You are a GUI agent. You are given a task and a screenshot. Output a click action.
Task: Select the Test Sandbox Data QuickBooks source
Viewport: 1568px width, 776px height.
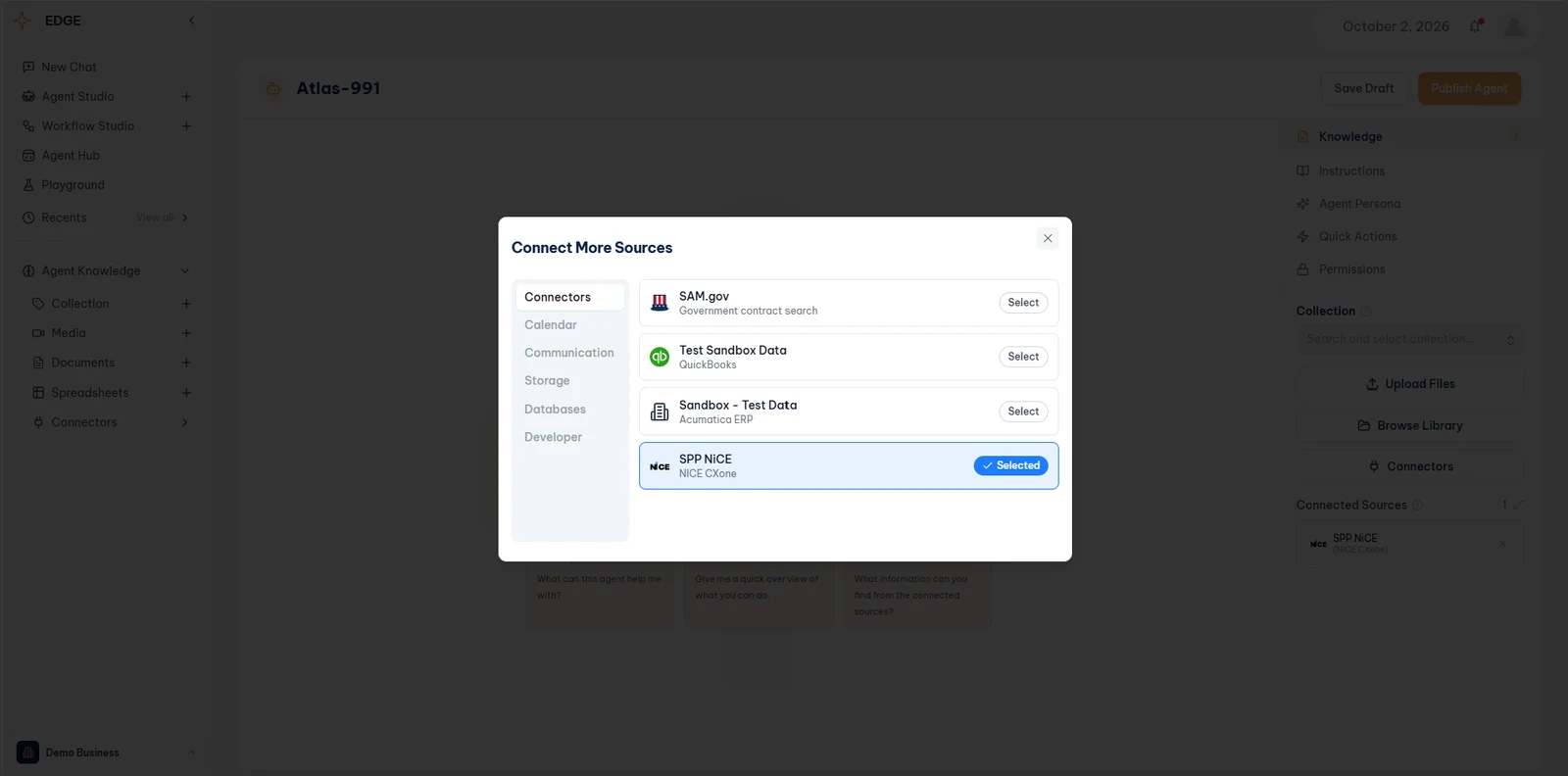[x=1023, y=357]
